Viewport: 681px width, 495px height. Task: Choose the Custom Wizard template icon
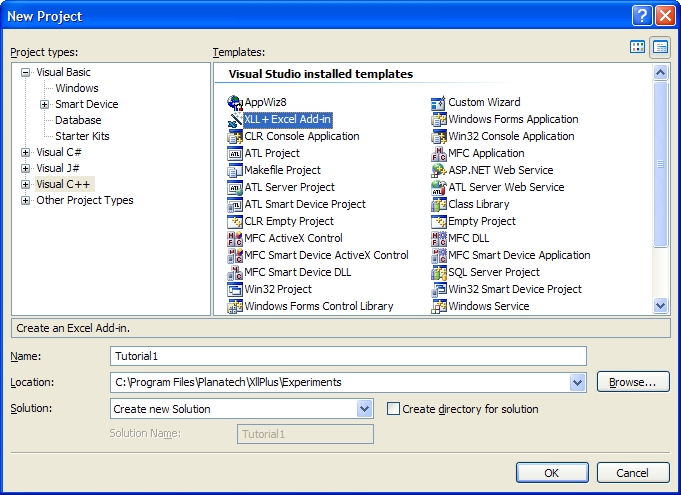pos(439,102)
